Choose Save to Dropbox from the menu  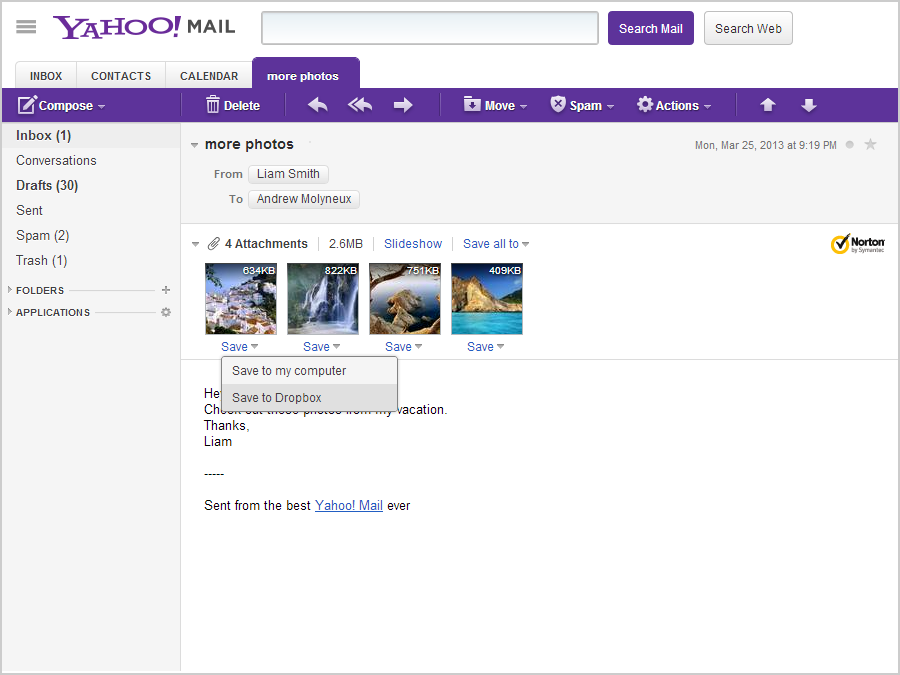[277, 397]
